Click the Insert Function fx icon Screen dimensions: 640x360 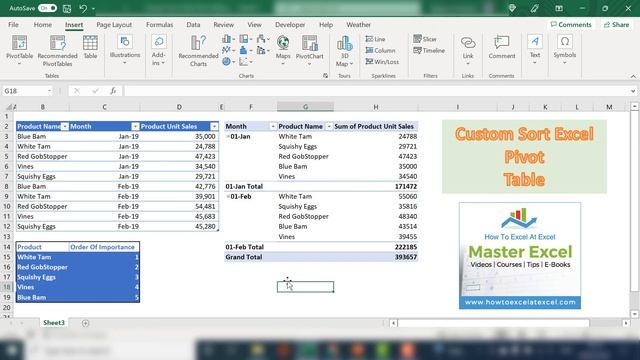(x=113, y=91)
